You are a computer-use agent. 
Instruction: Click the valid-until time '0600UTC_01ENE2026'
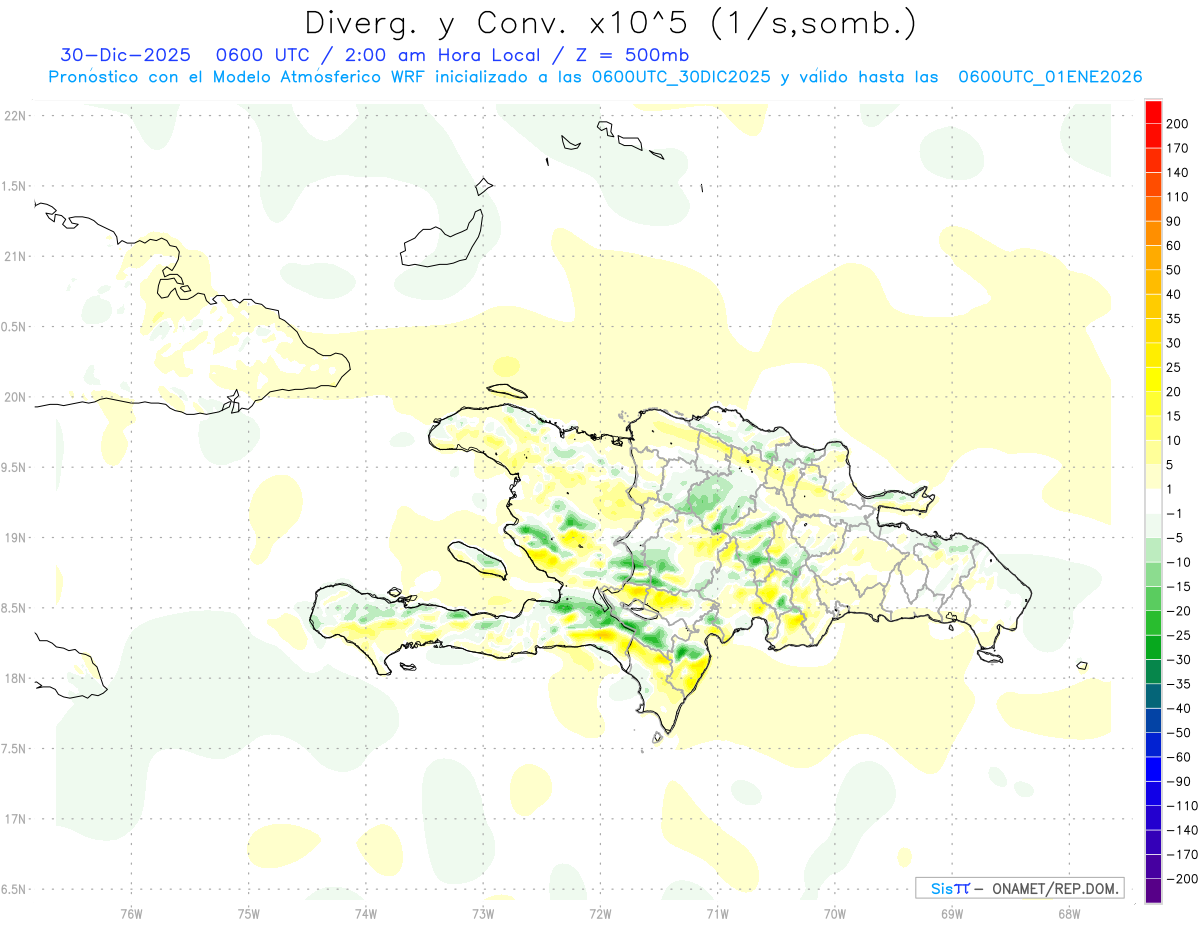[x=1050, y=77]
